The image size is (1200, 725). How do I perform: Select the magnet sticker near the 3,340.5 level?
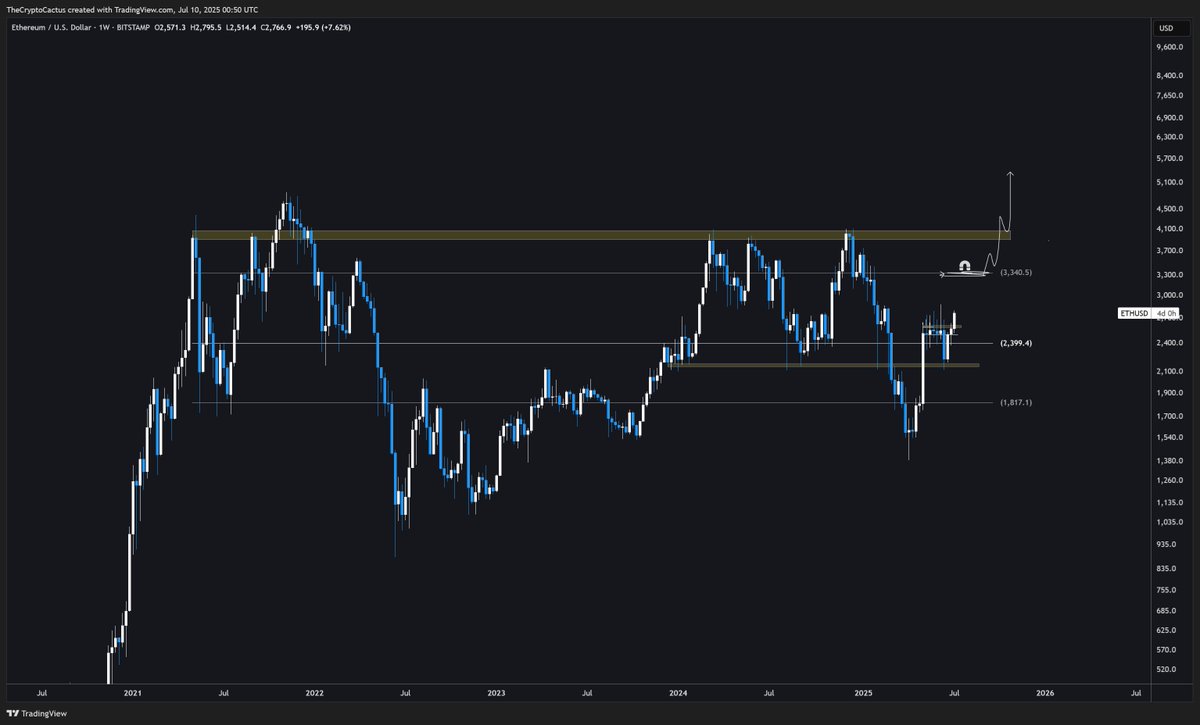click(x=964, y=266)
